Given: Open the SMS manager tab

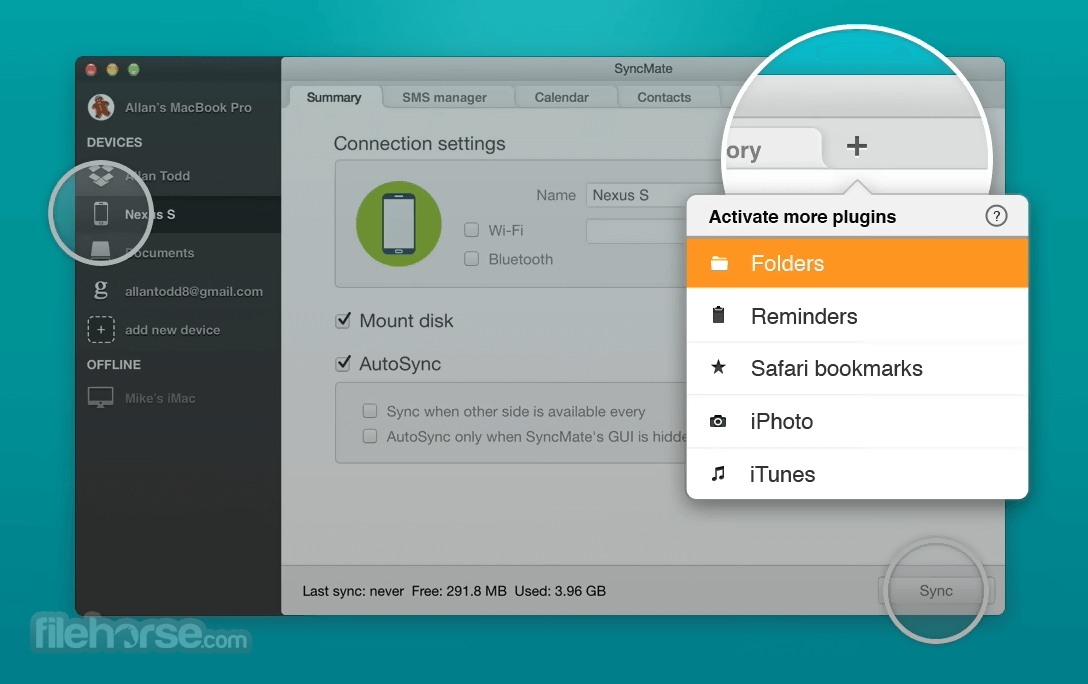Looking at the screenshot, I should click(x=445, y=97).
